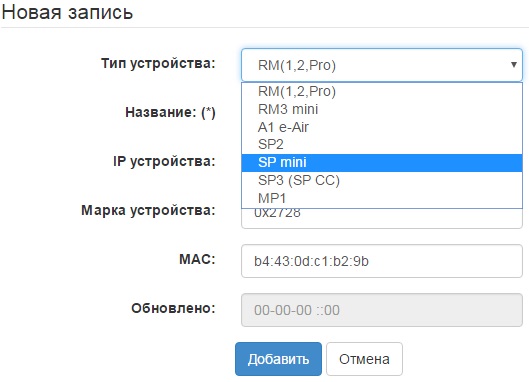Pick MP1 from the device list
The height and width of the screenshot is (382, 529).
pos(382,198)
